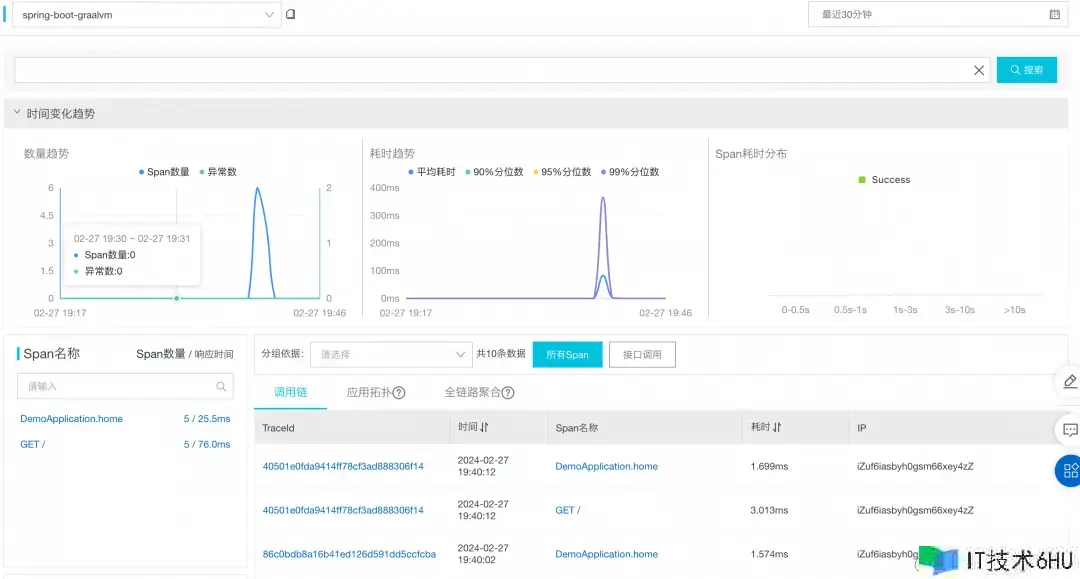Collapse the 时间变化趋势 section
The width and height of the screenshot is (1080, 579).
click(17, 114)
